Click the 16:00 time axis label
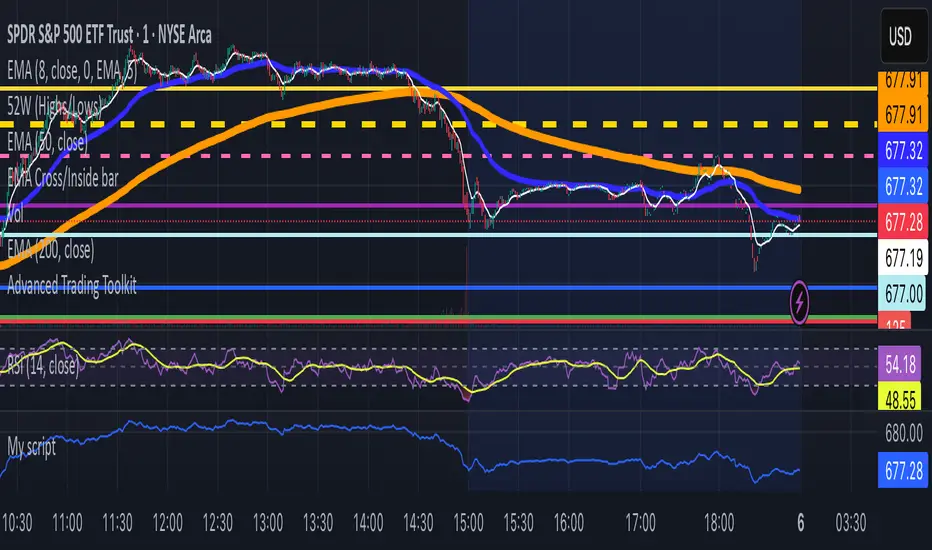The height and width of the screenshot is (550, 932). (569, 523)
